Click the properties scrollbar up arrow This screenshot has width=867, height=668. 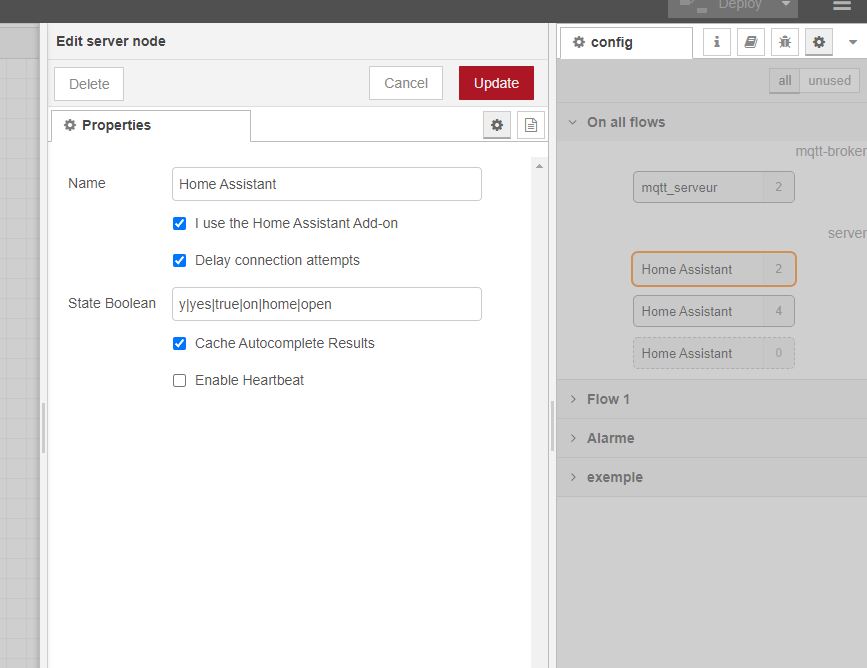click(539, 166)
